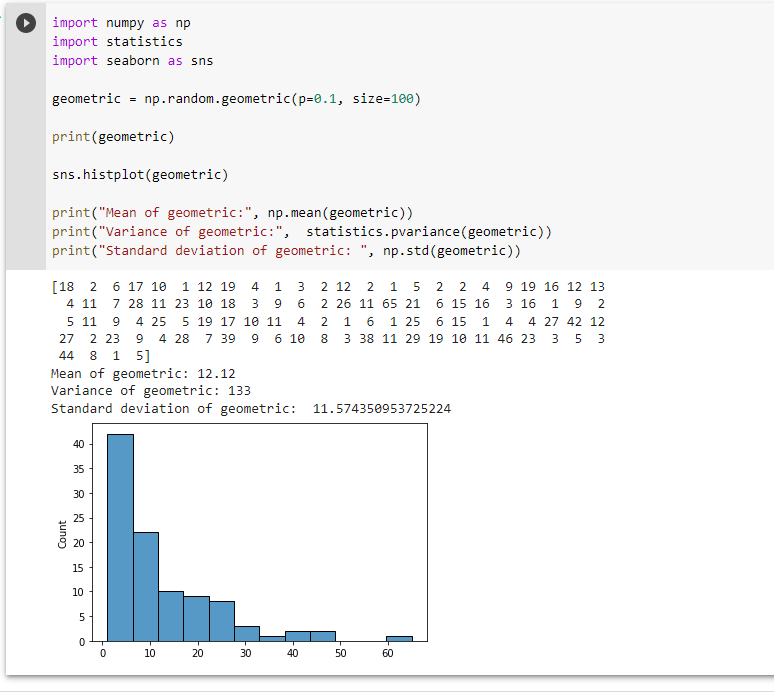Click the output 'Mean of geometric: 12.12'
The image size is (774, 697).
click(x=143, y=374)
